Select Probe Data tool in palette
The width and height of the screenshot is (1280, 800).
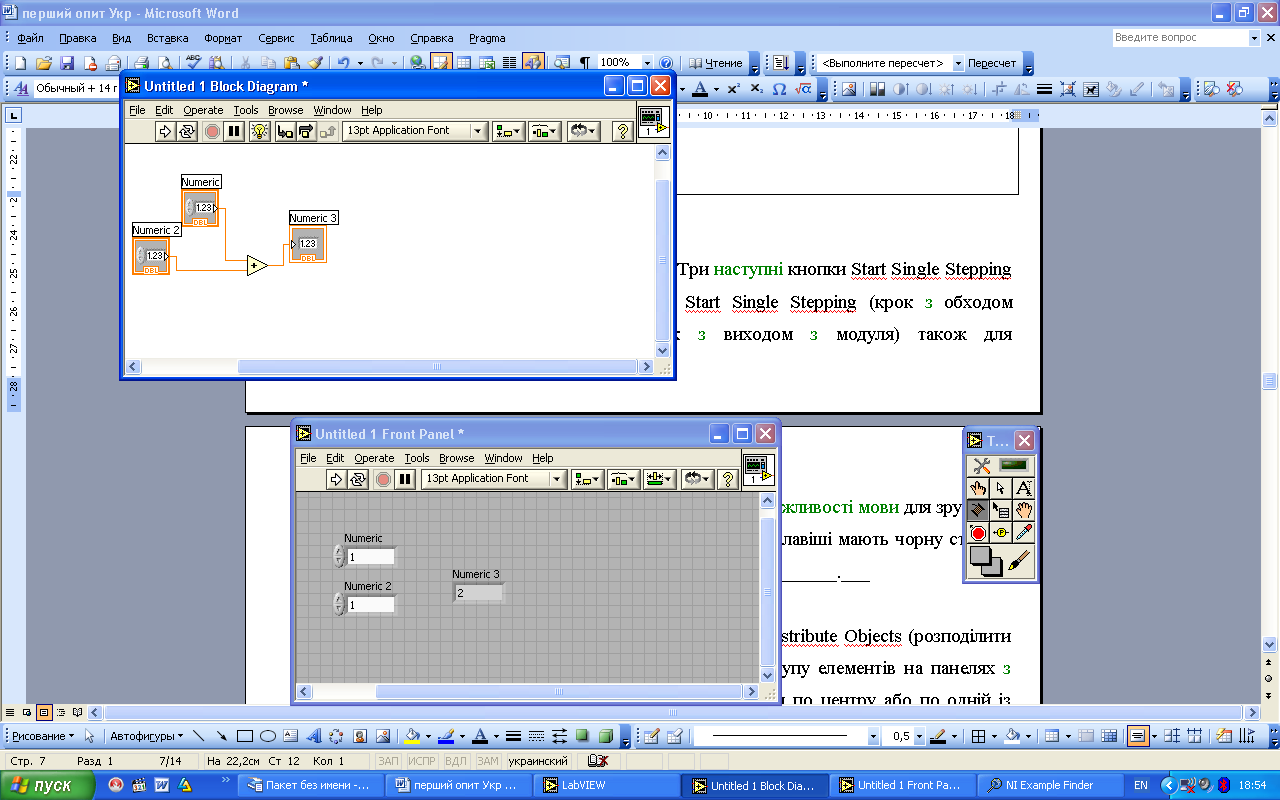(x=1001, y=533)
